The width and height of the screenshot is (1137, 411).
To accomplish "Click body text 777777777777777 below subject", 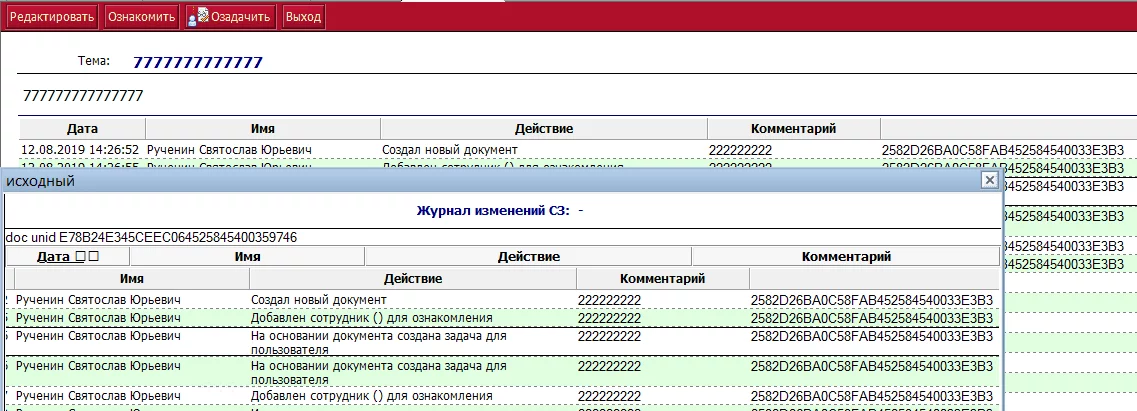I will [83, 95].
